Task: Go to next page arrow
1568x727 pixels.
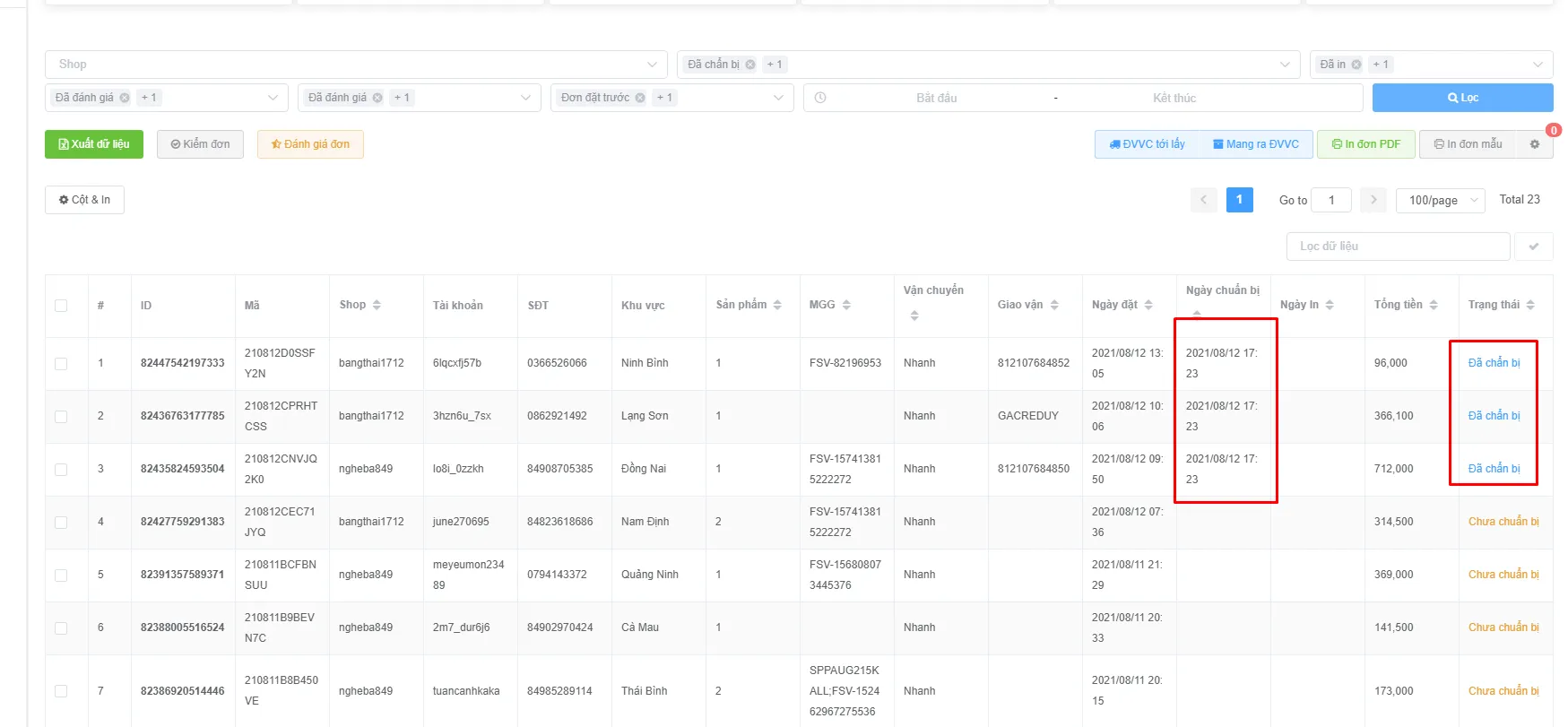Action: pos(1373,200)
